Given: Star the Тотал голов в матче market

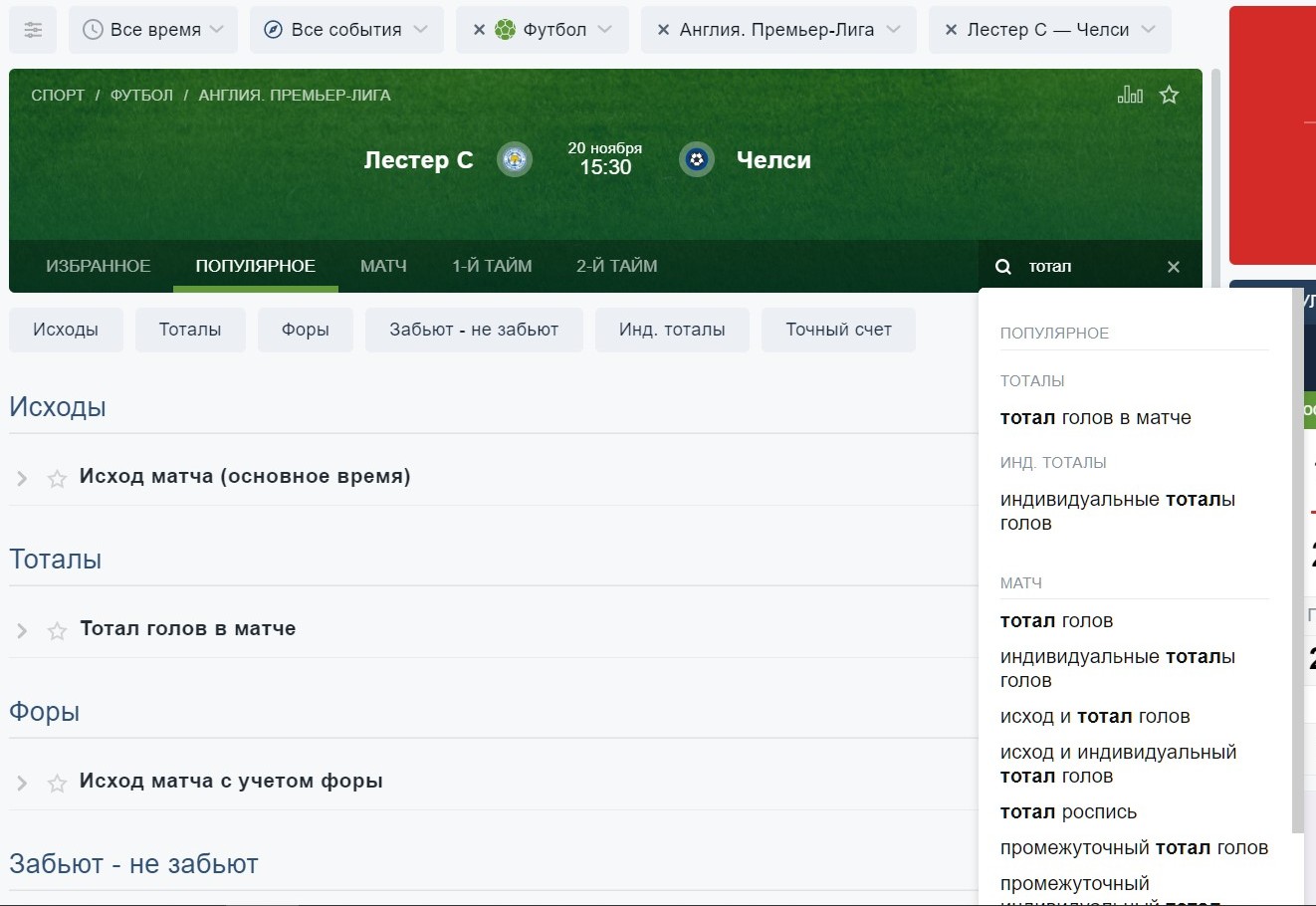Looking at the screenshot, I should 58,631.
